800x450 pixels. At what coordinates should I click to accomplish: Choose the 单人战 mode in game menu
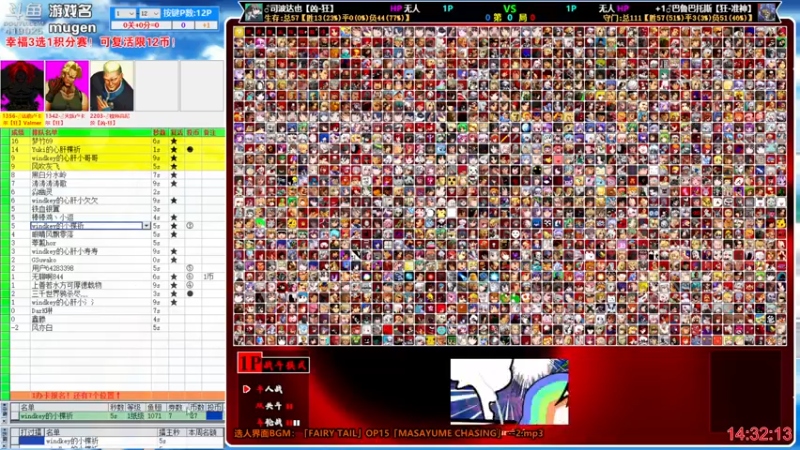[269, 389]
